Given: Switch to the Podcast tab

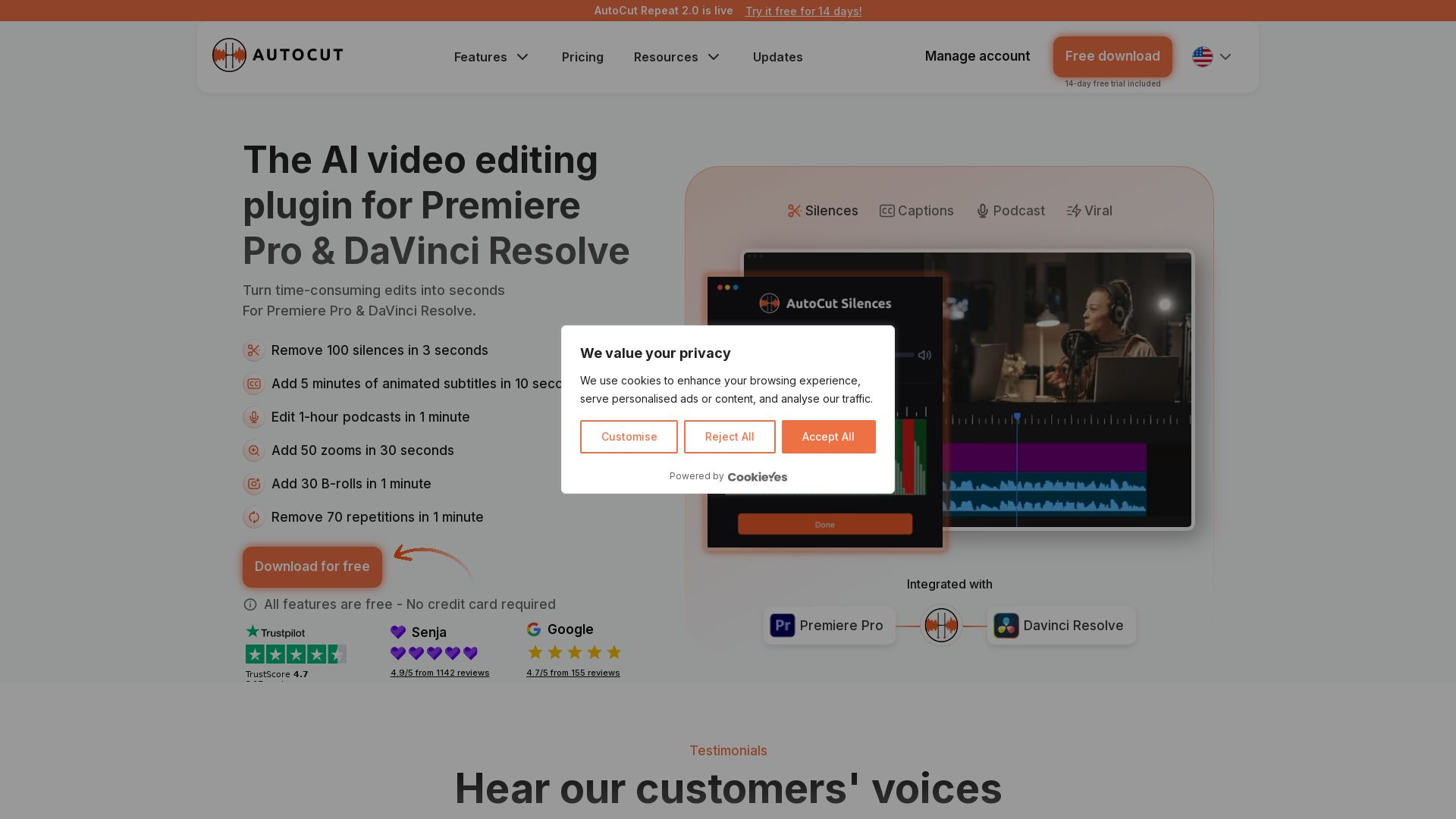Looking at the screenshot, I should point(1010,211).
